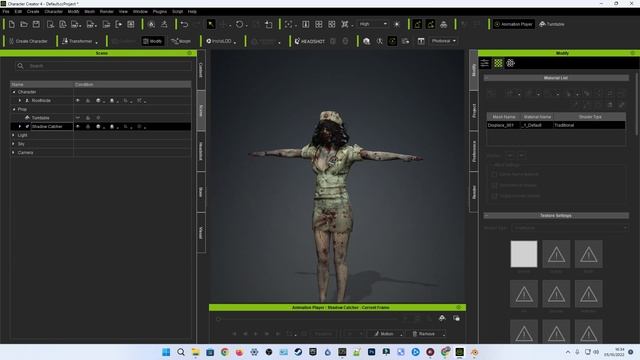Click the Remove button in Animation Player
640x360 pixels.
click(424, 334)
